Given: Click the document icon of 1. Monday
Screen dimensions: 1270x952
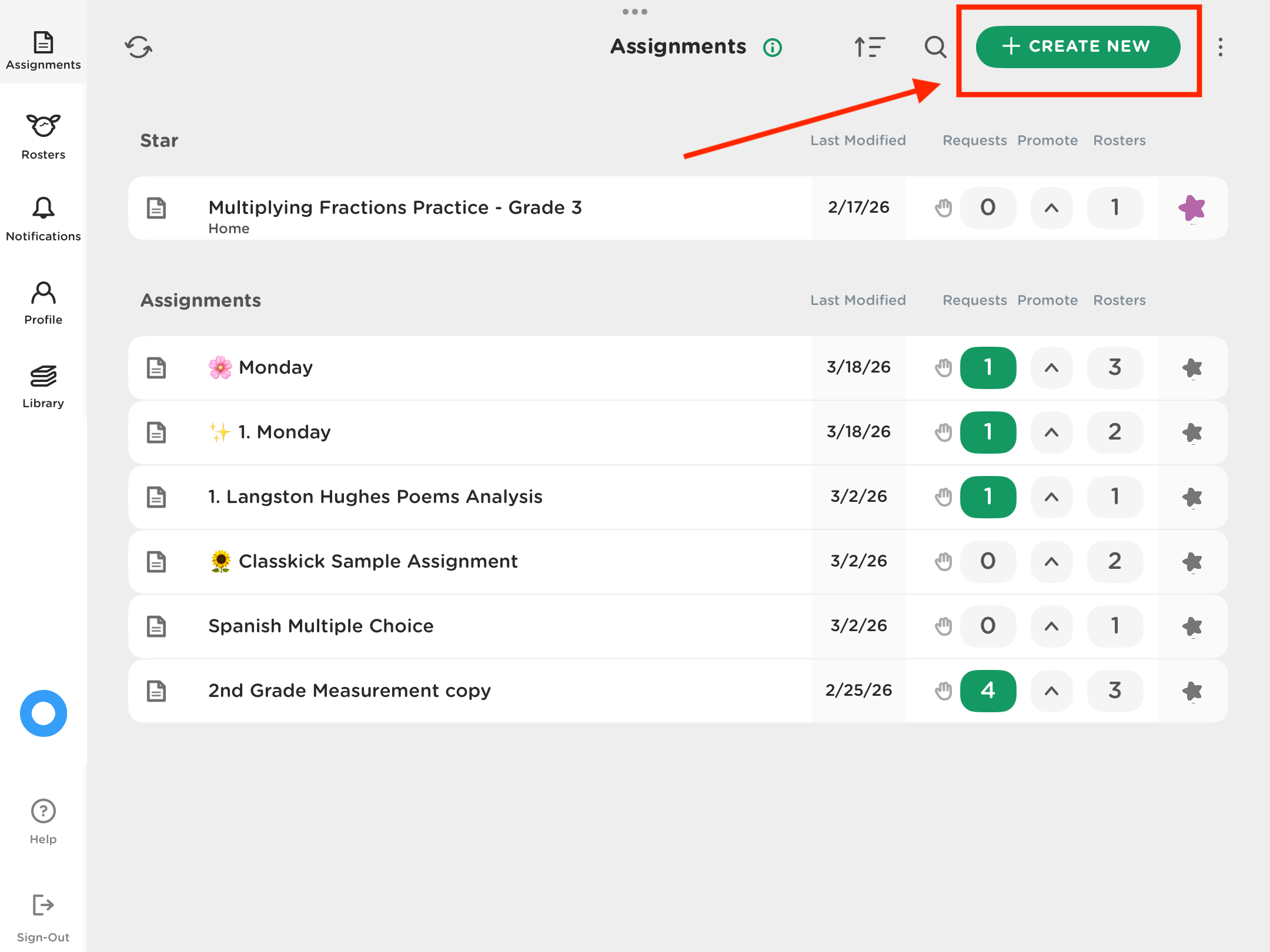Looking at the screenshot, I should pos(156,433).
